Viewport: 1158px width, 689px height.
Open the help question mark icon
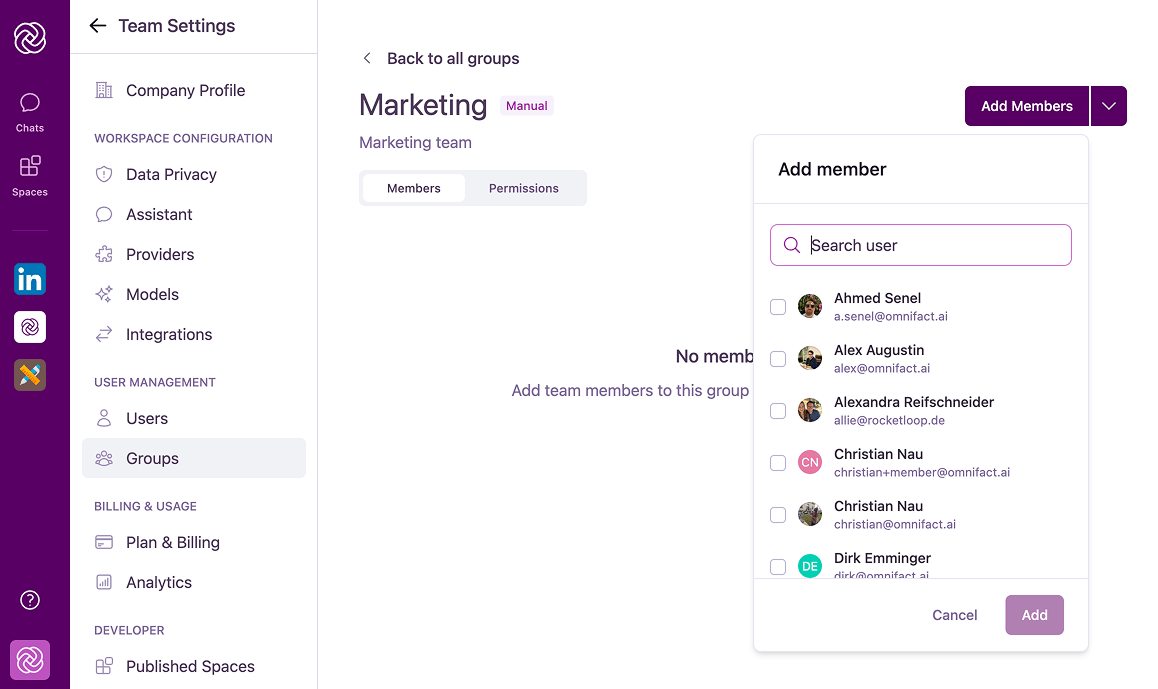pyautogui.click(x=30, y=600)
